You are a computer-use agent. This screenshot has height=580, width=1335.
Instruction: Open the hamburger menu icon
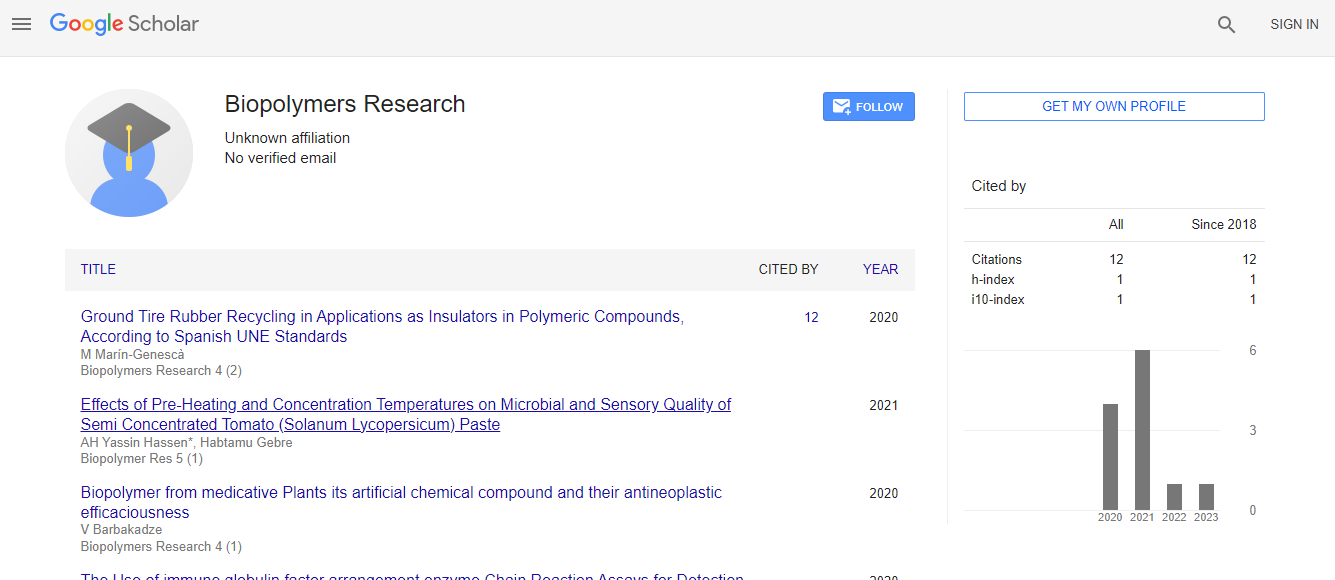click(21, 24)
